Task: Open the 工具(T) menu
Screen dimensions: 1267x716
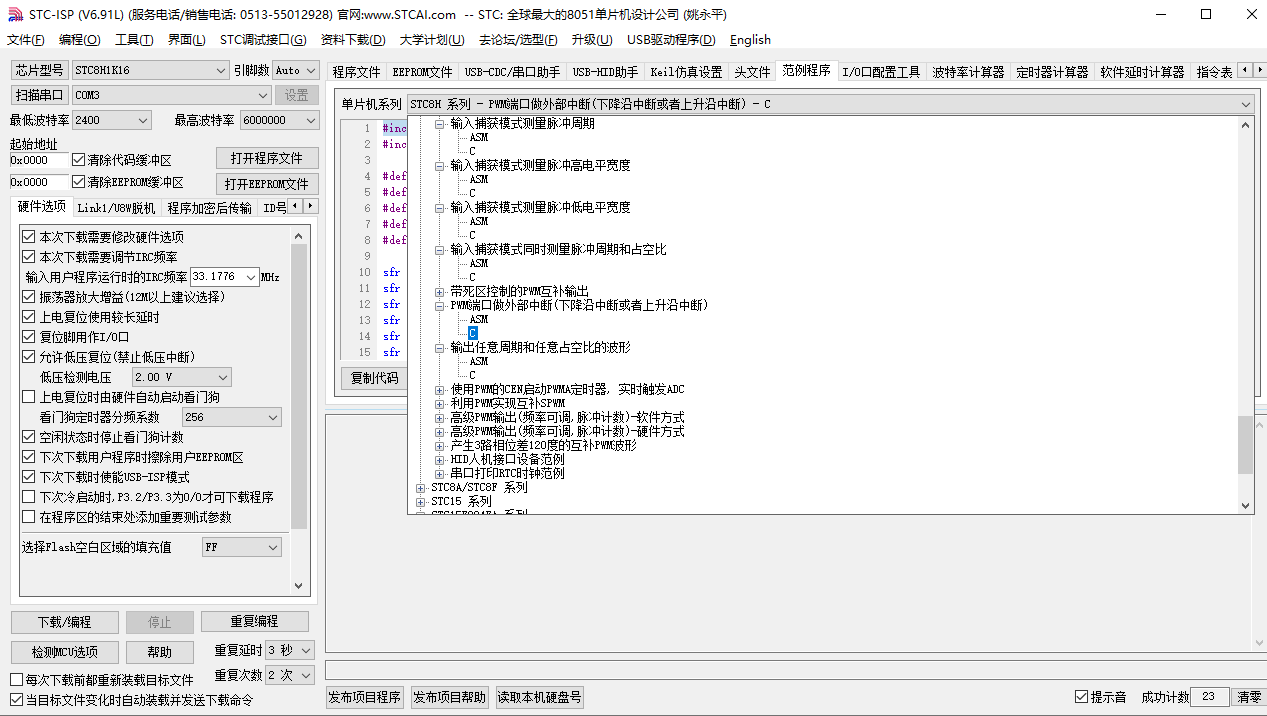Action: [134, 40]
